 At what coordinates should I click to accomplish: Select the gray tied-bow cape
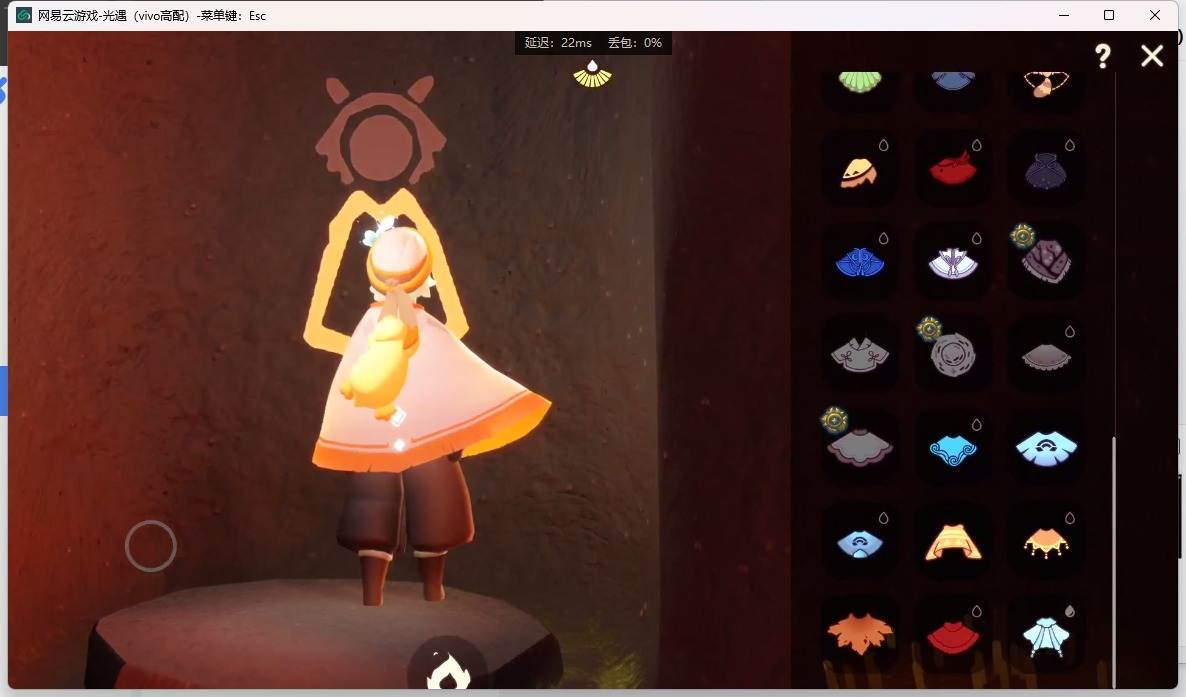[x=860, y=354]
